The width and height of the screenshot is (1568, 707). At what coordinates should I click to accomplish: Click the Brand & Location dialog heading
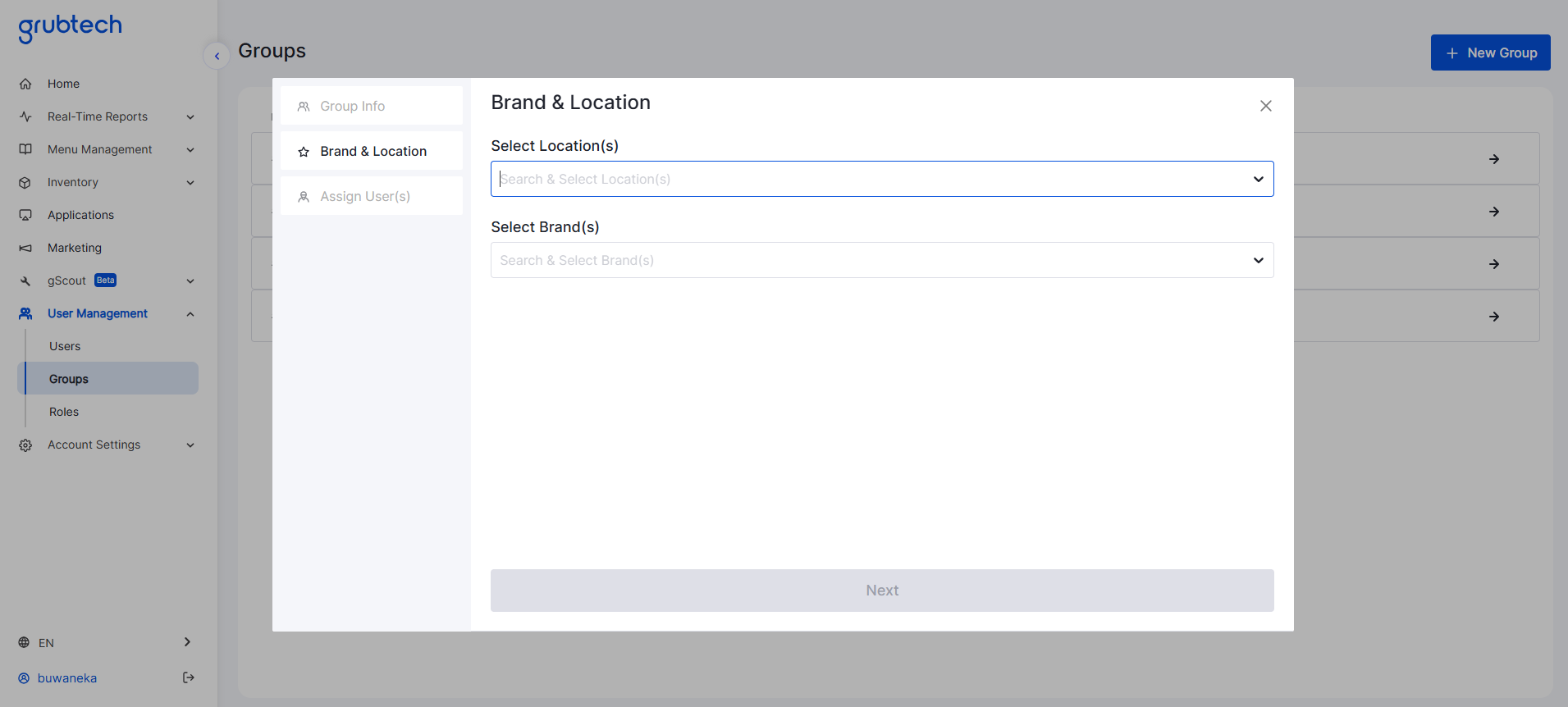(571, 103)
